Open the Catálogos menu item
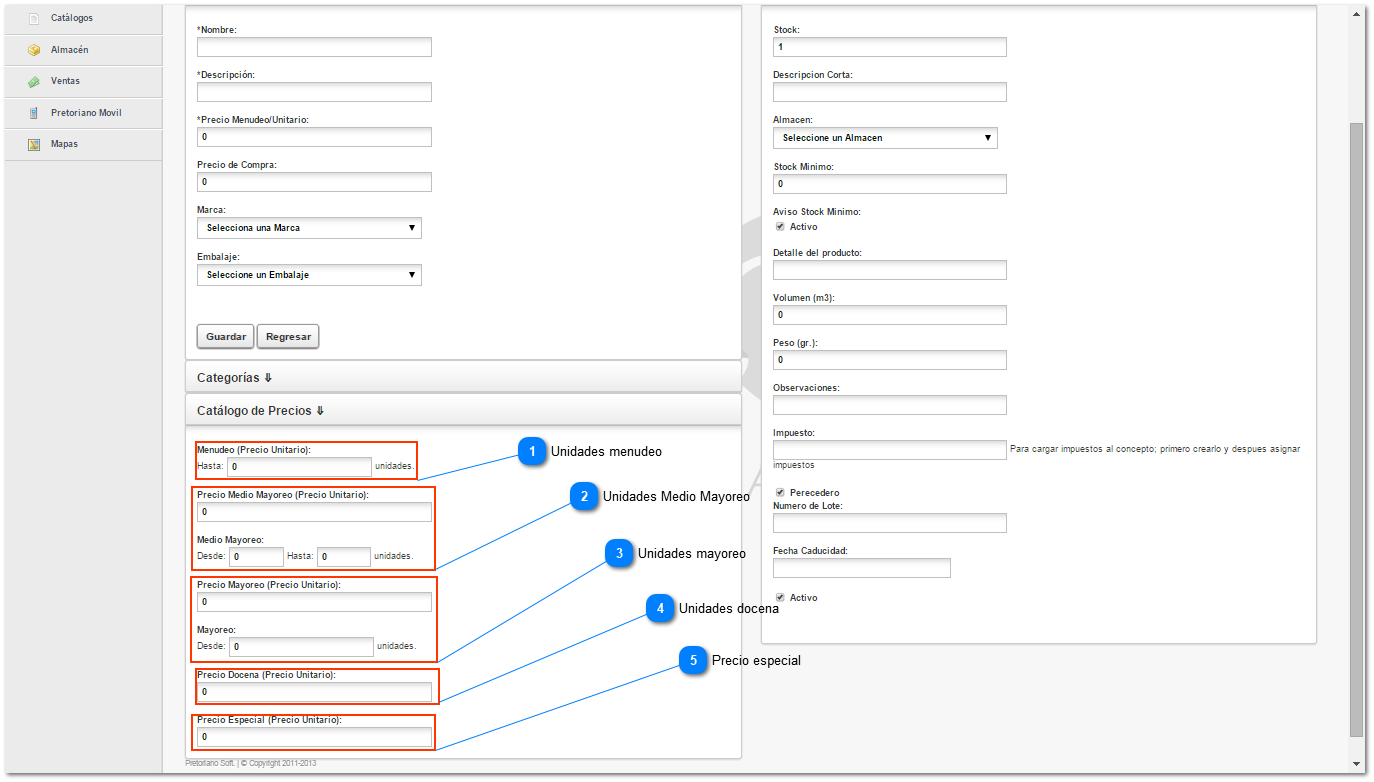Image resolution: width=1374 pixels, height=782 pixels. coord(83,18)
